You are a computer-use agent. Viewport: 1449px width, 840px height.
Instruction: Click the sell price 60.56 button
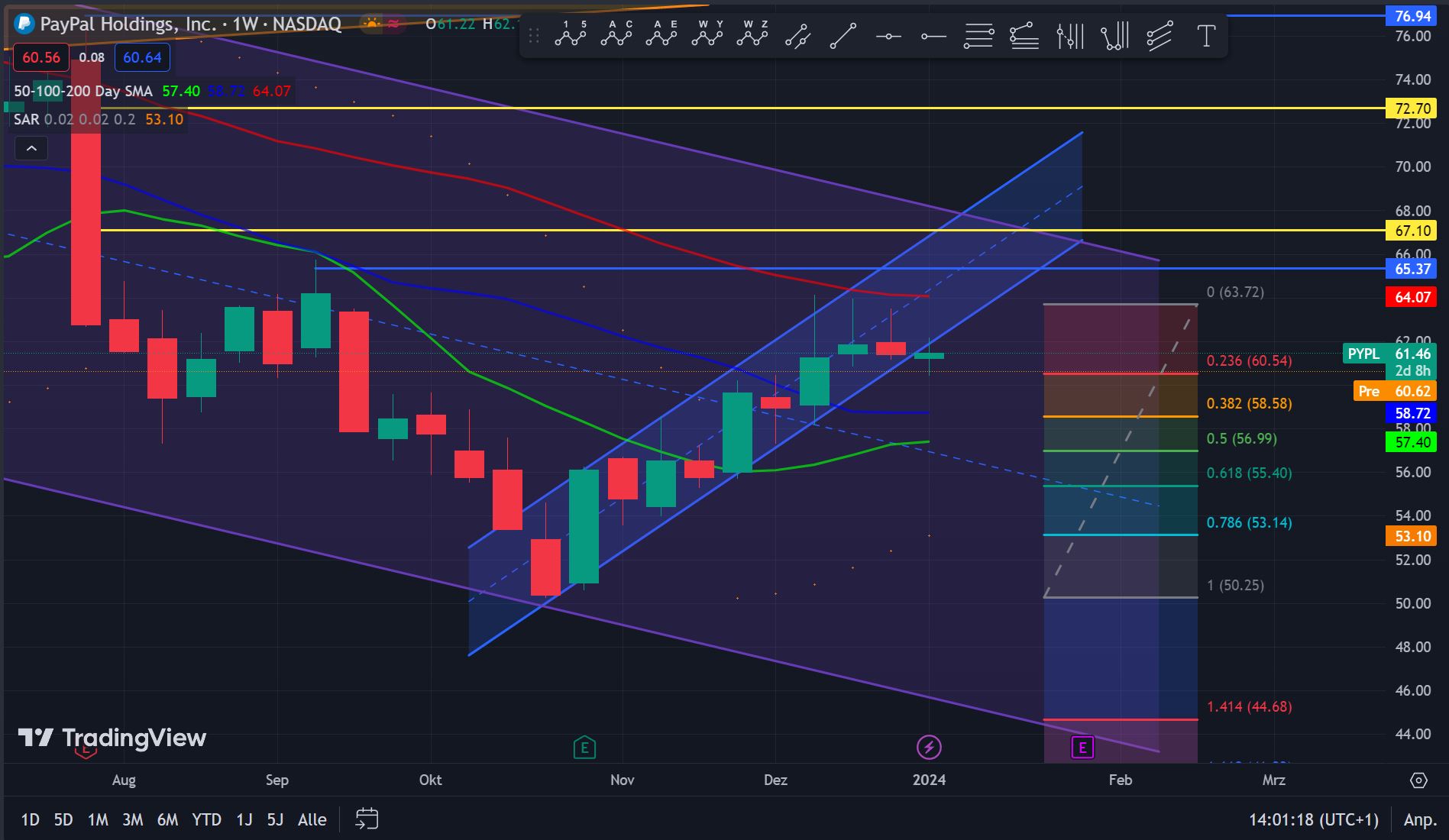[x=41, y=57]
